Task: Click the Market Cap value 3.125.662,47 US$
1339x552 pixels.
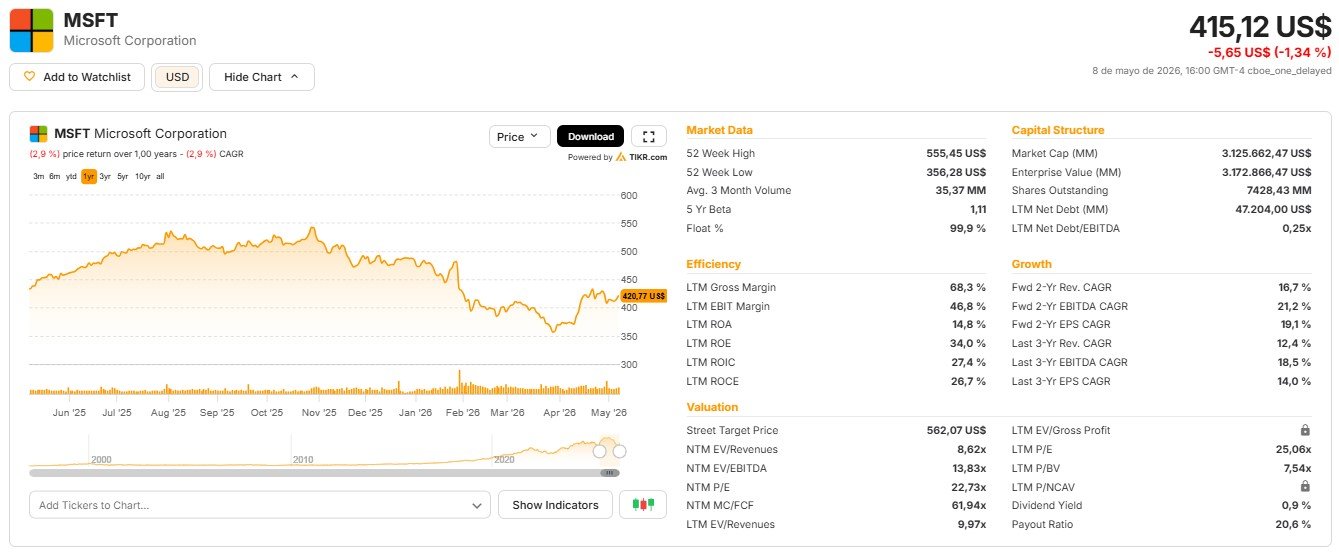Action: (x=1266, y=153)
